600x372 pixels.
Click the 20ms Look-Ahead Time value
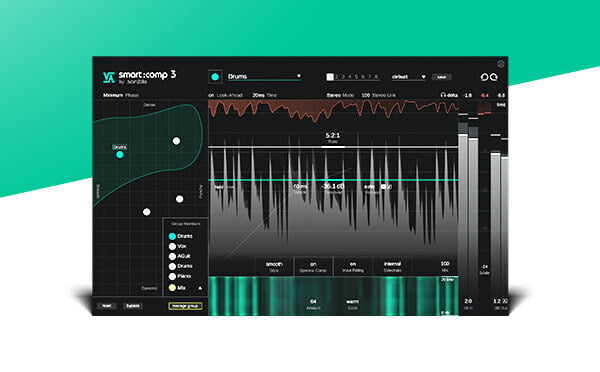258,95
